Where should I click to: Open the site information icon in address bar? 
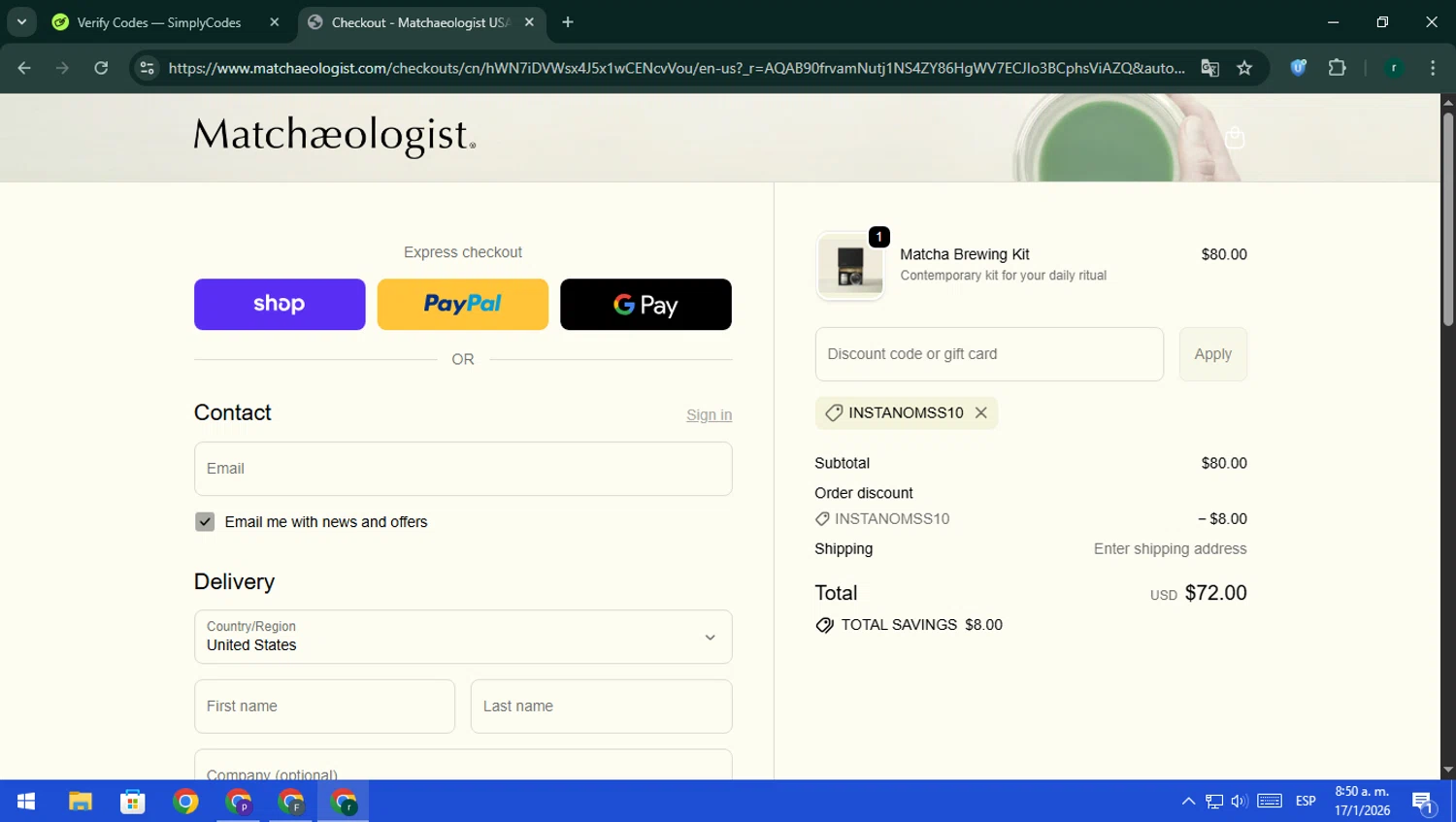(x=147, y=68)
